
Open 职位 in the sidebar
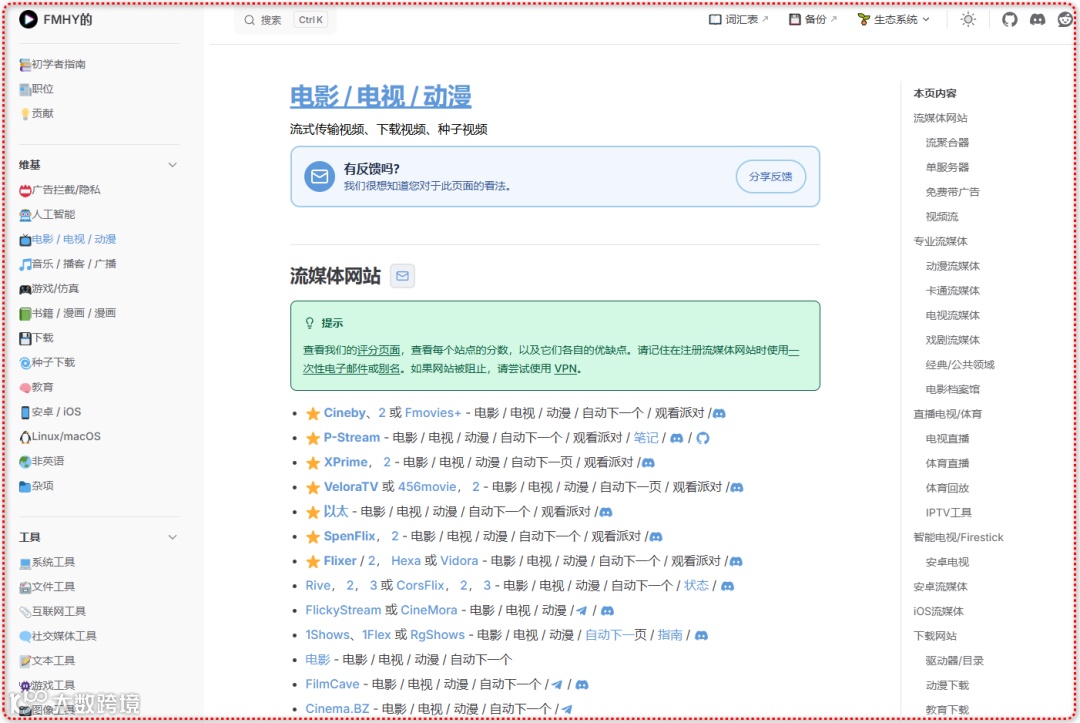pyautogui.click(x=37, y=89)
